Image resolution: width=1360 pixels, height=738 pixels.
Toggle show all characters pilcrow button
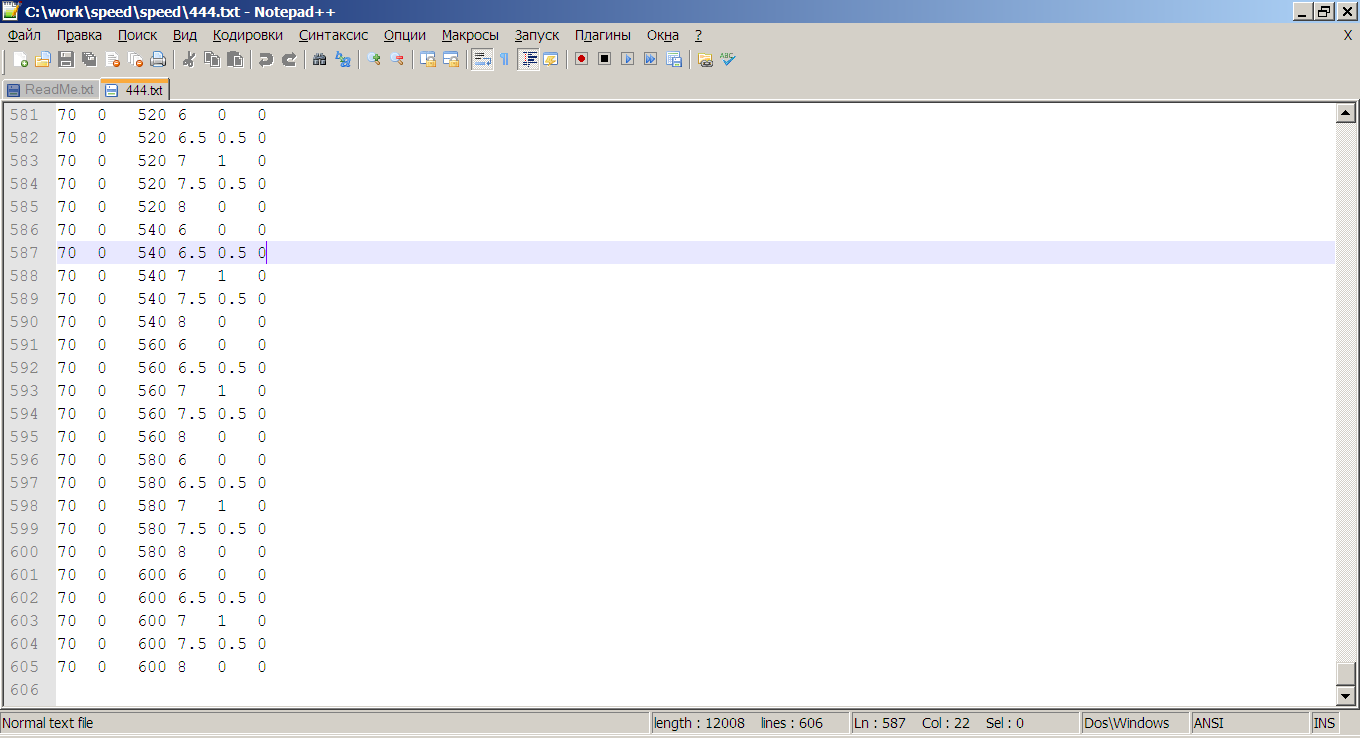(x=504, y=59)
